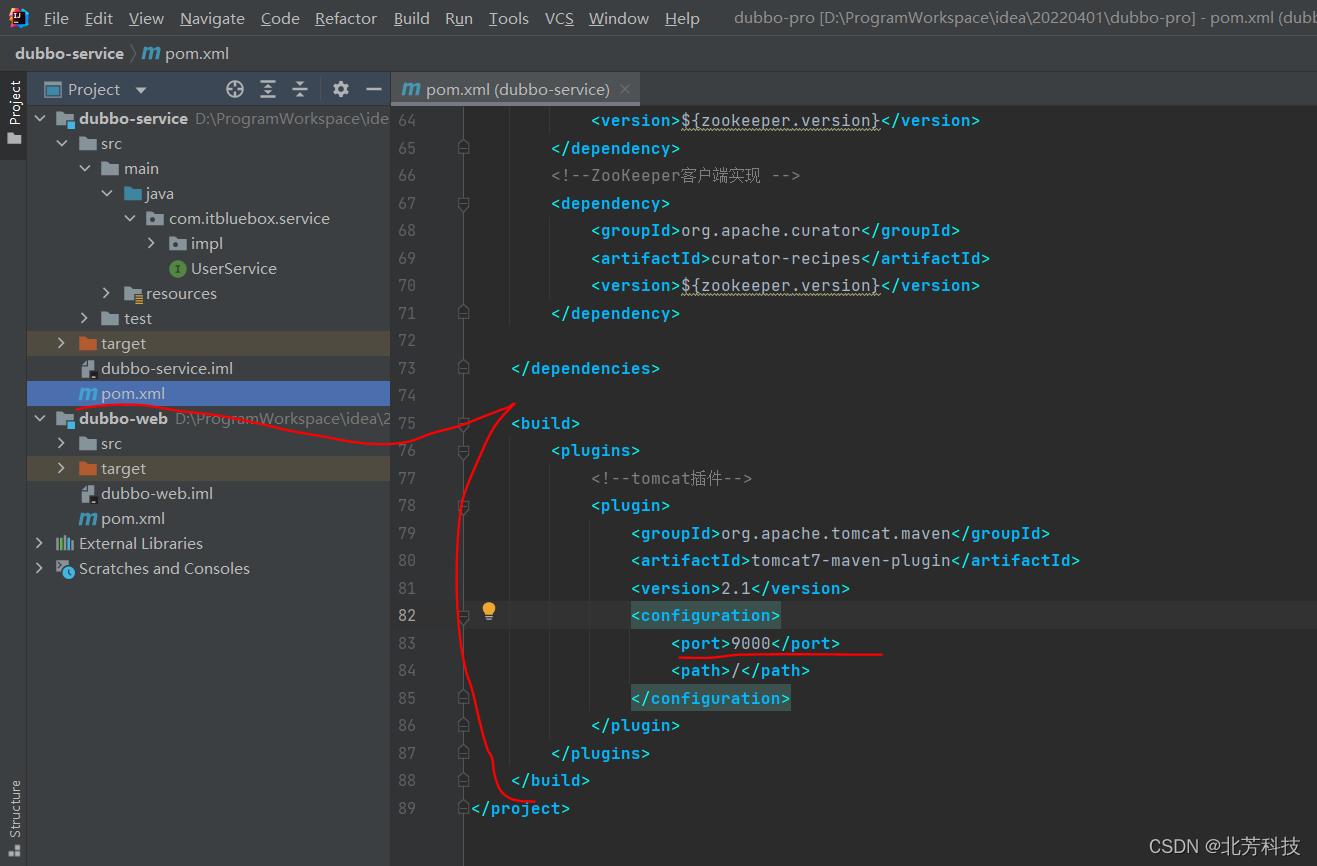The height and width of the screenshot is (866, 1317).
Task: Open the File menu
Action: 56,18
